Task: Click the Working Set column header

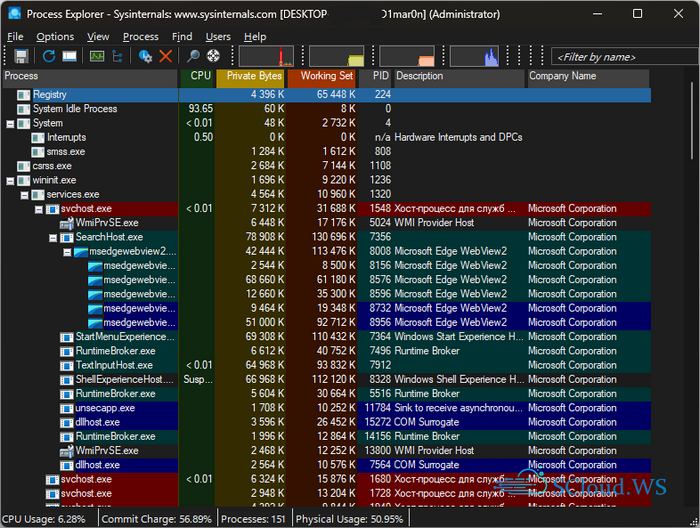Action: pyautogui.click(x=323, y=76)
